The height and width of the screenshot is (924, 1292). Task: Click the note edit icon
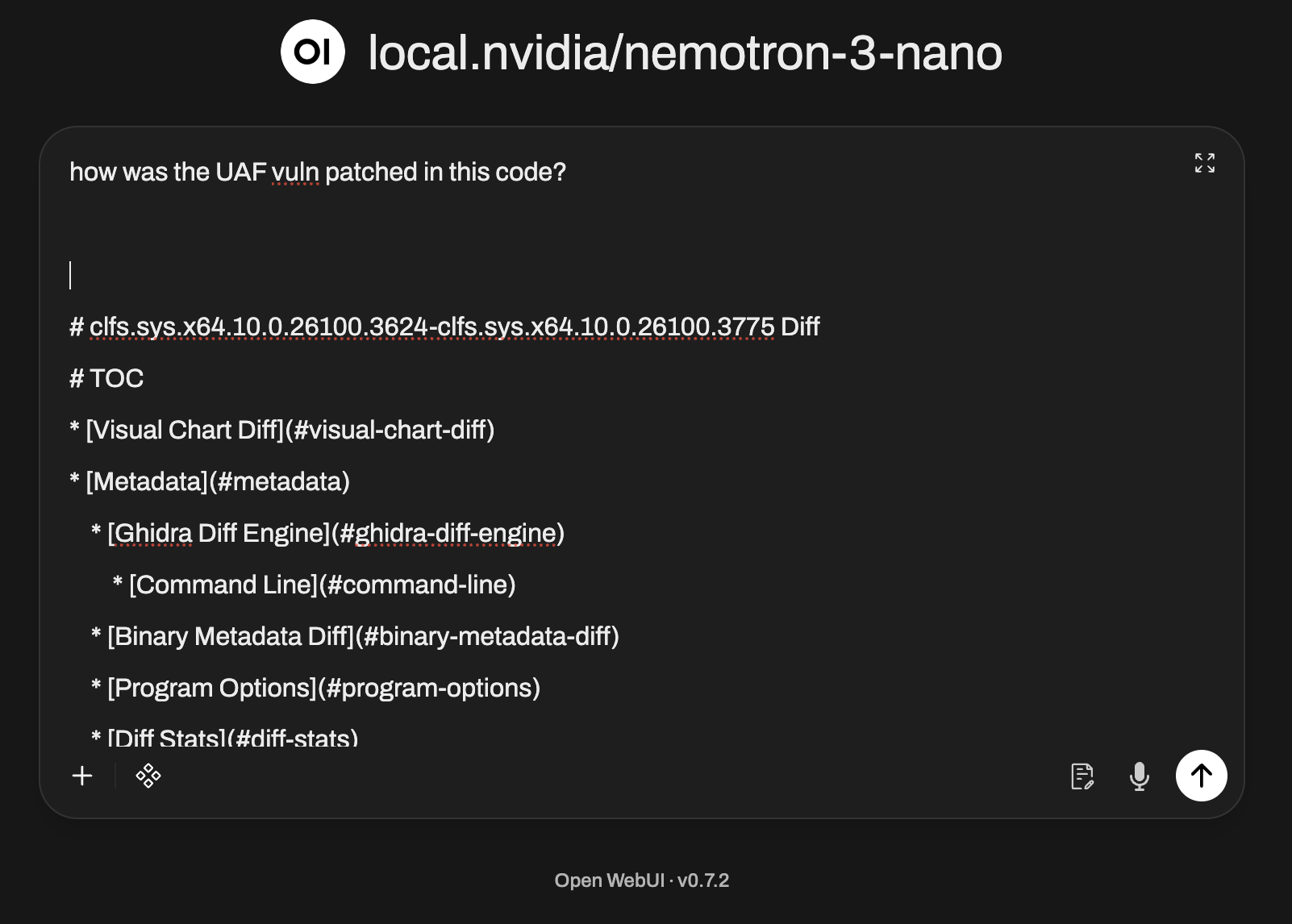(x=1082, y=776)
